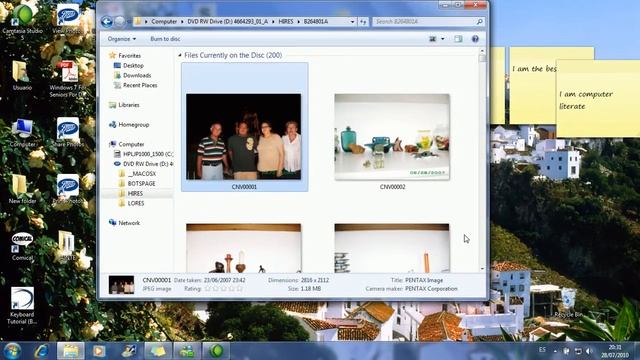Screen dimensions: 640x360
Task: Go back with the Explorer Back arrow
Action: point(107,21)
